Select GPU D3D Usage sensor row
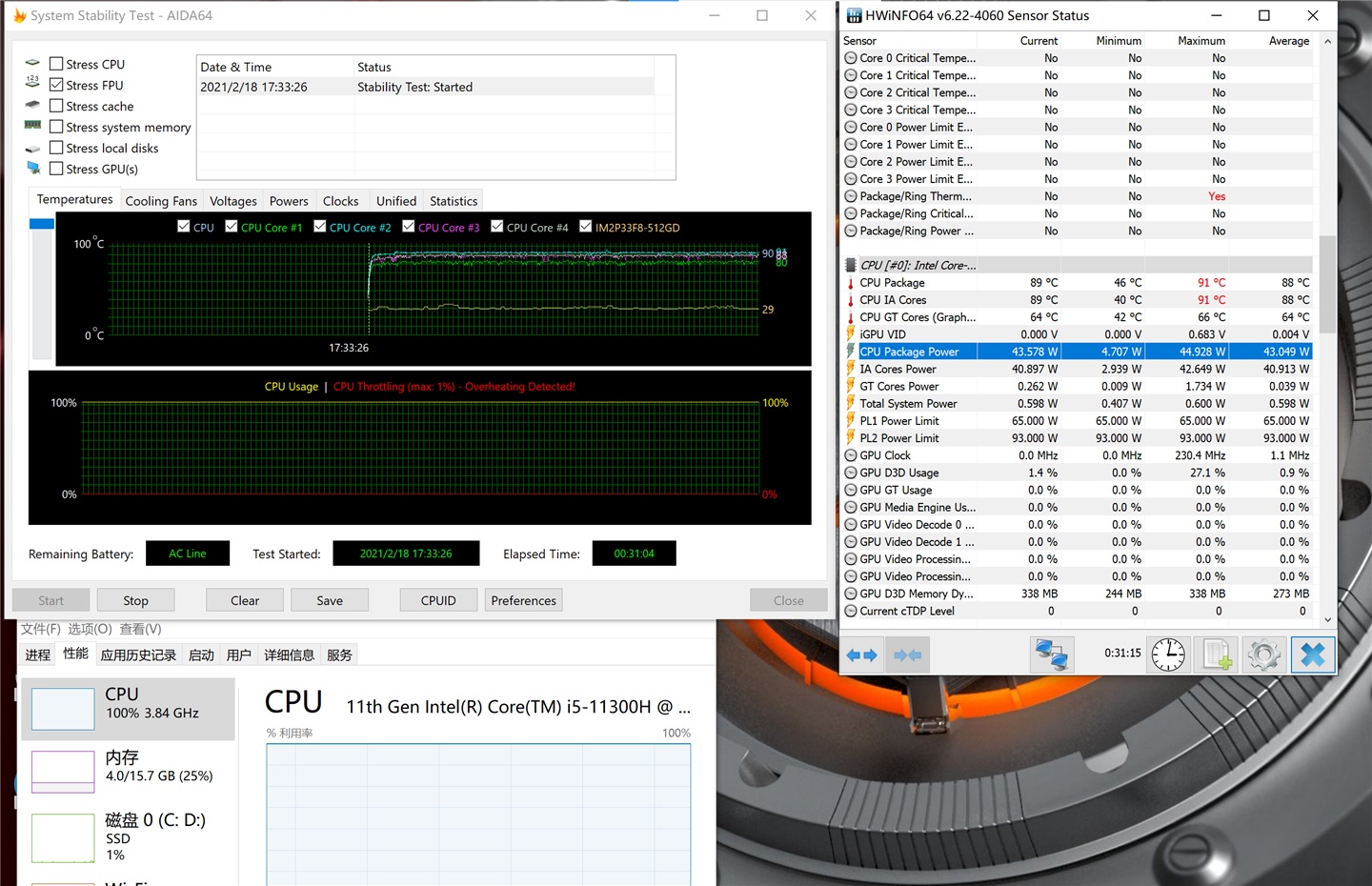 coord(1078,473)
